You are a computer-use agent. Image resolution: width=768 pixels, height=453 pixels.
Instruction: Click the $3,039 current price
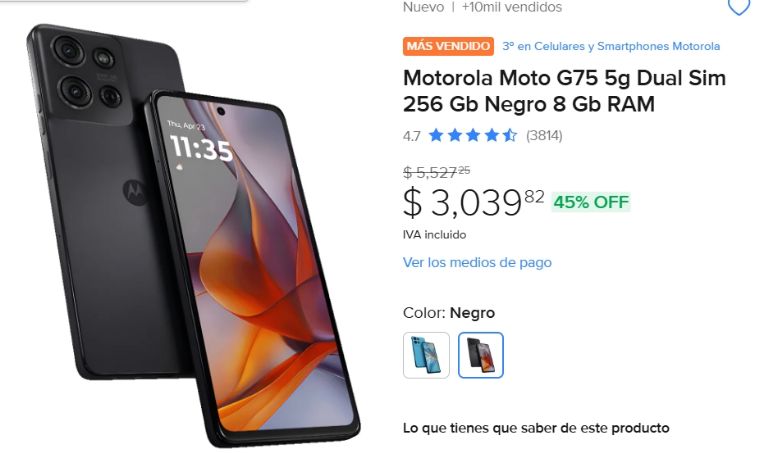pyautogui.click(x=473, y=202)
